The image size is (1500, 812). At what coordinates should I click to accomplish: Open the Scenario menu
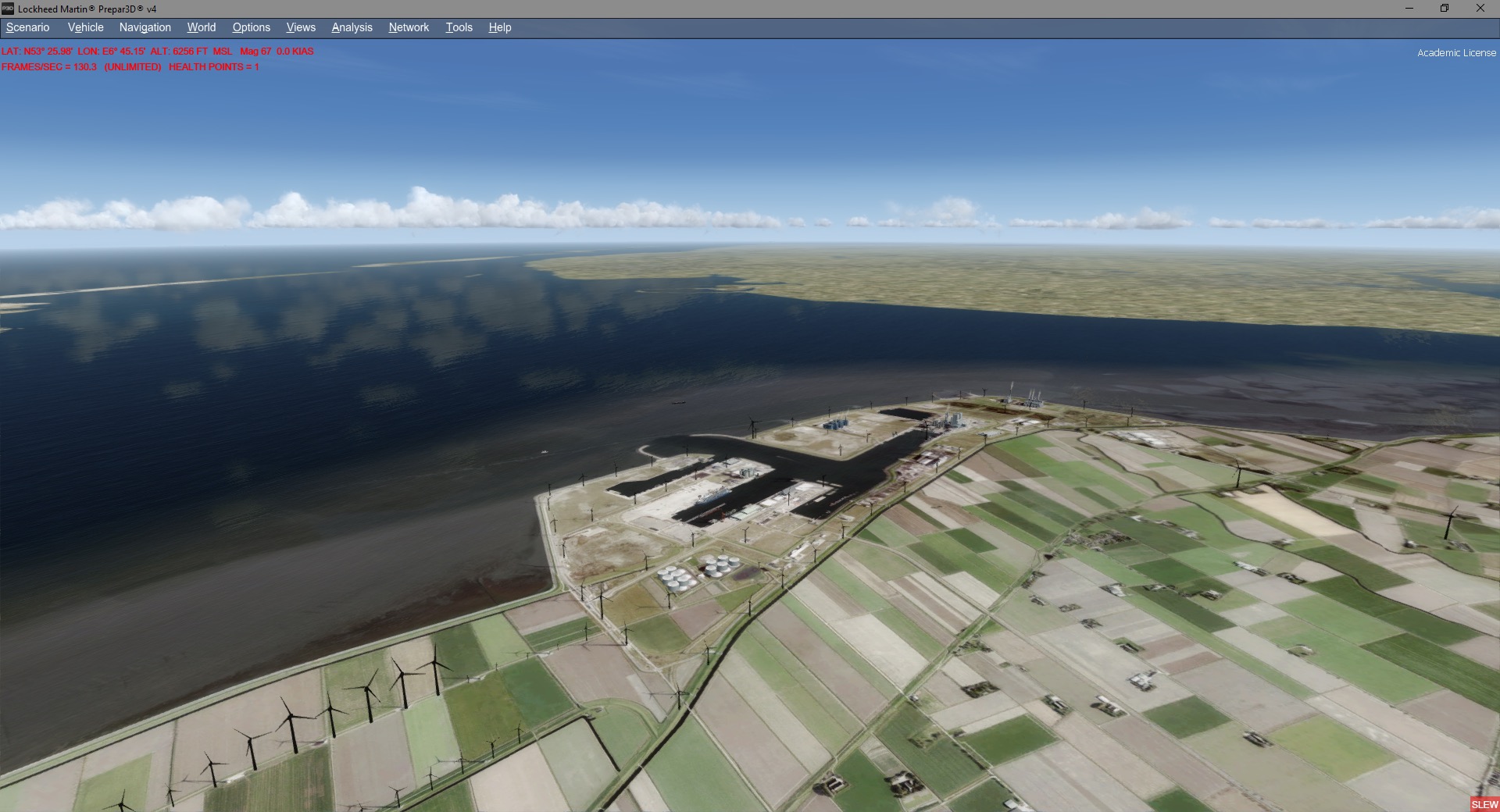28,27
